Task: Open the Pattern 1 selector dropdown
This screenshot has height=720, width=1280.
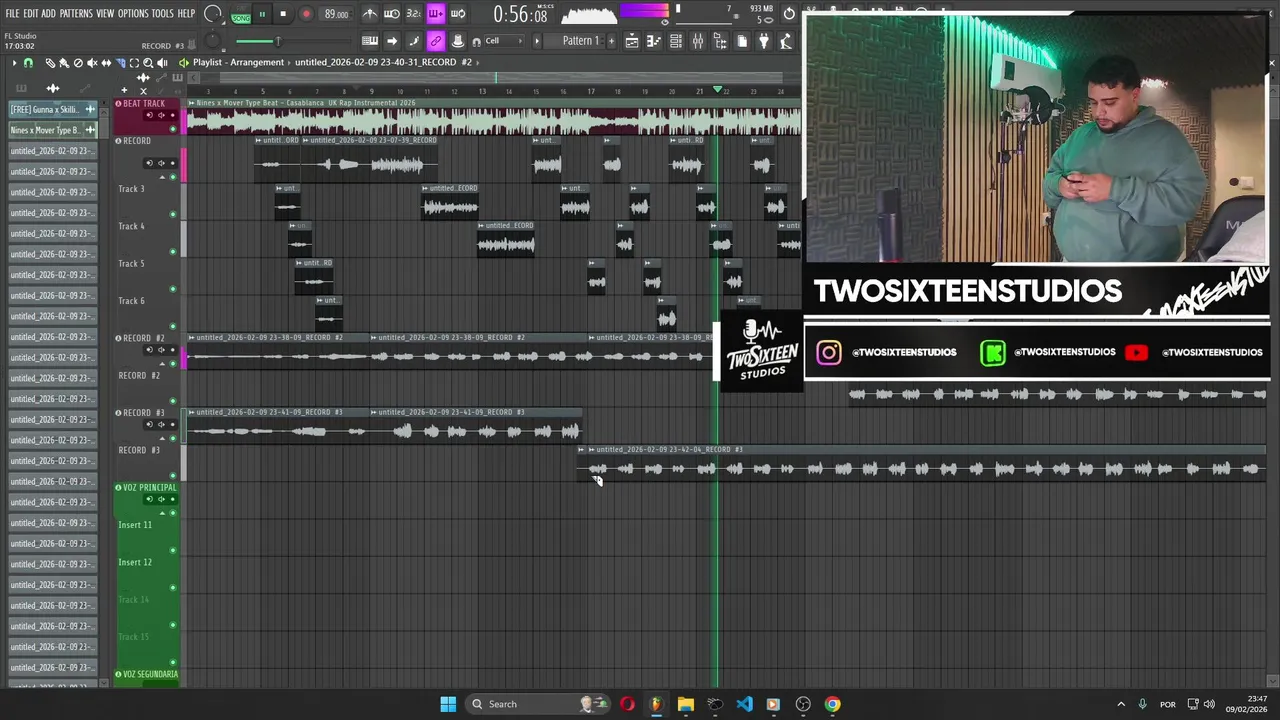Action: (x=580, y=41)
